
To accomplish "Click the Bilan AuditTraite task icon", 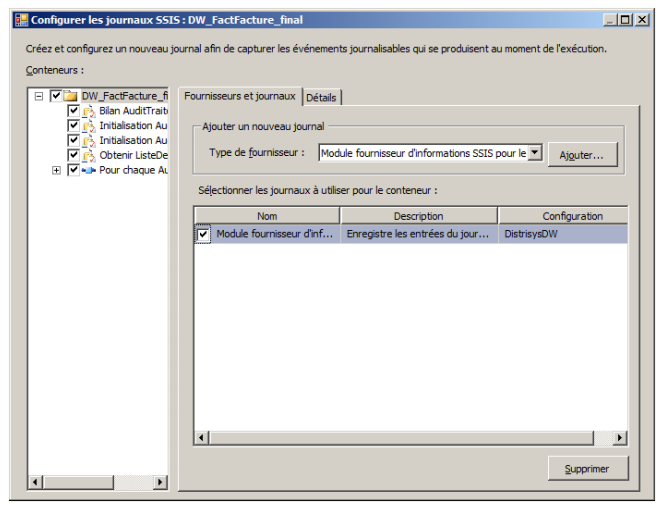I will click(x=88, y=111).
